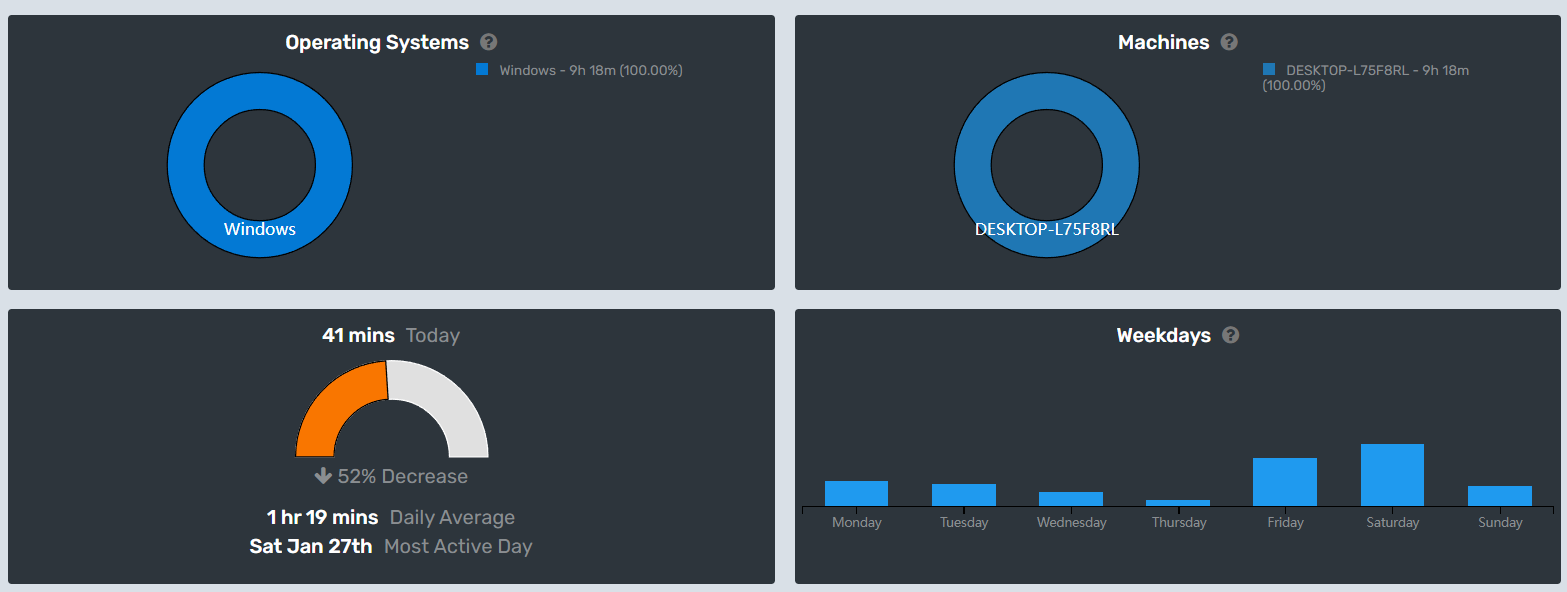This screenshot has width=1567, height=592.
Task: Click the 'Monday' axis label
Action: coord(857,522)
